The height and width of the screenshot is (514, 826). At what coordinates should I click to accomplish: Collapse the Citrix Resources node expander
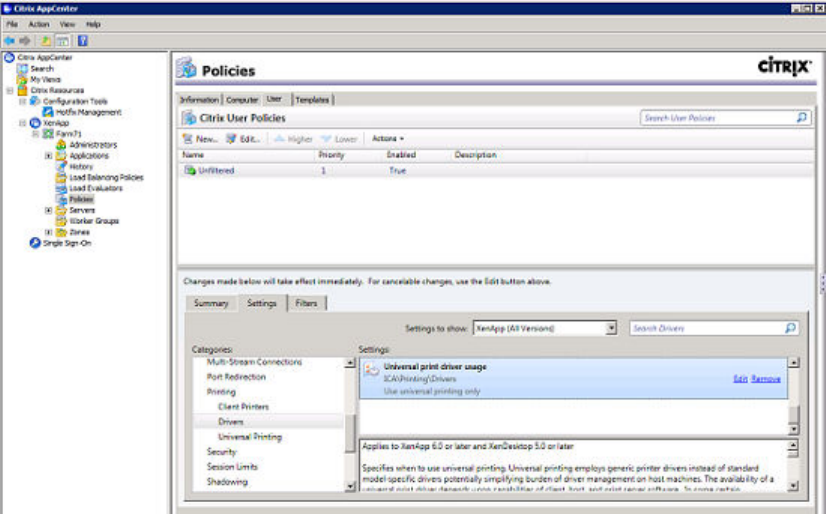tap(9, 91)
